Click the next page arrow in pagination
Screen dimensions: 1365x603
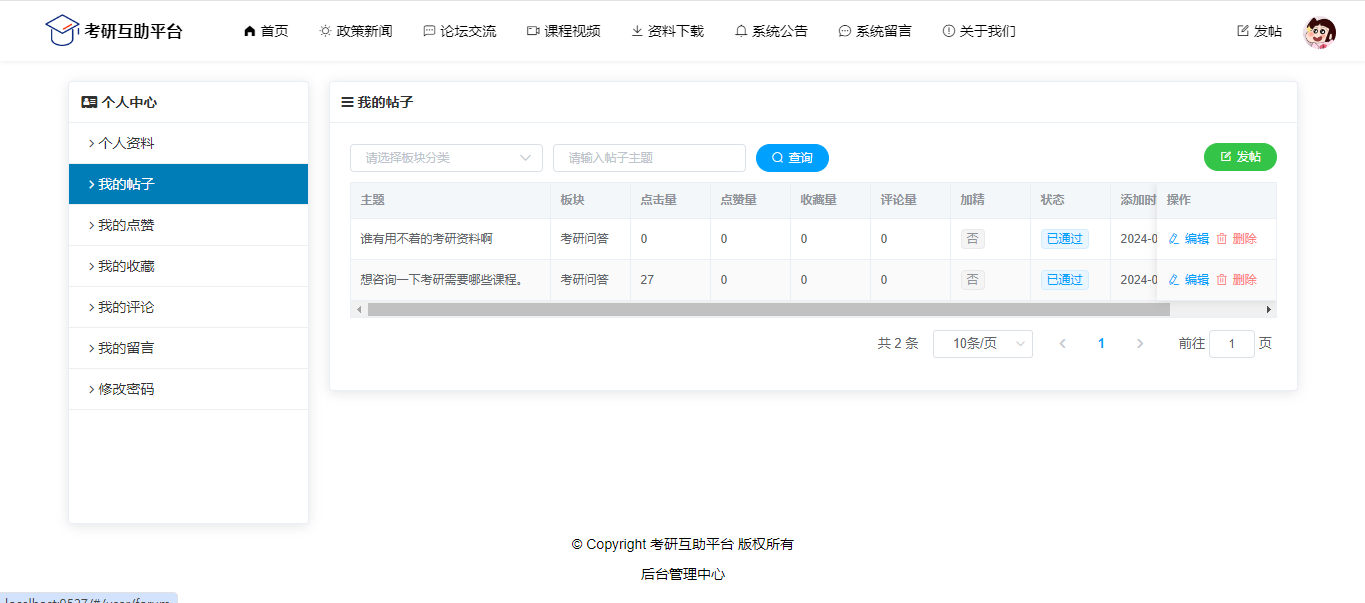click(1140, 344)
